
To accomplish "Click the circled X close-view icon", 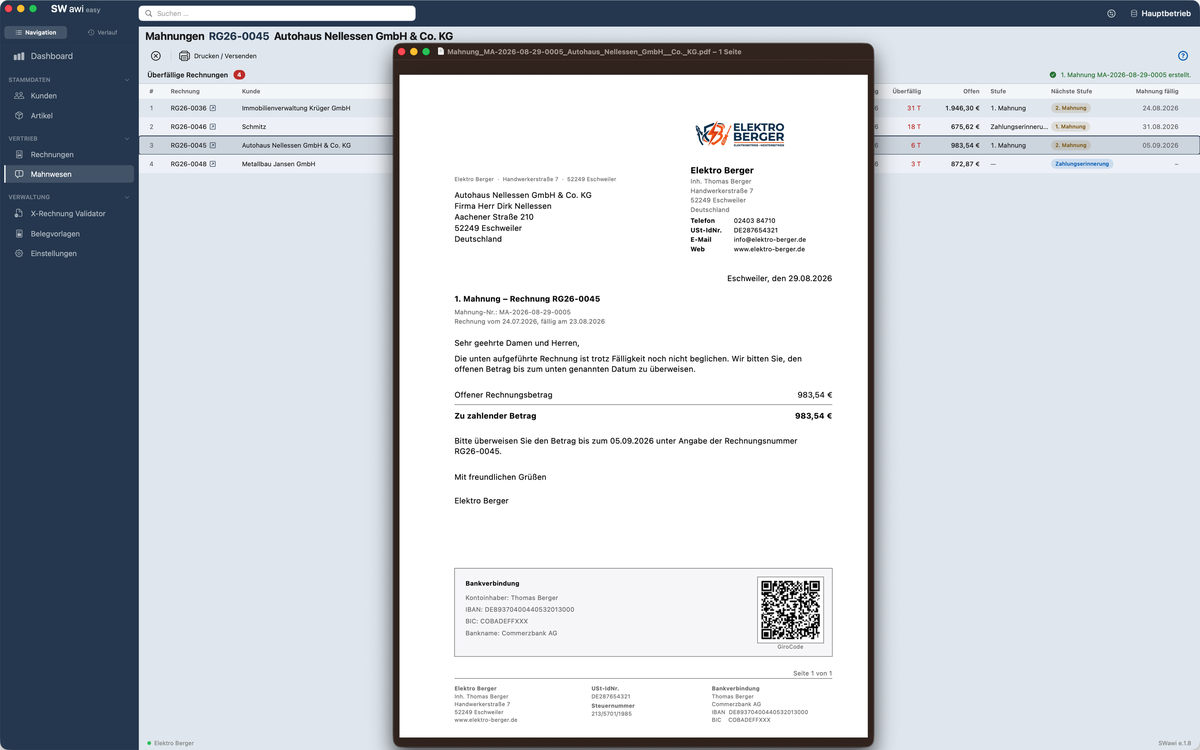I will [x=156, y=56].
